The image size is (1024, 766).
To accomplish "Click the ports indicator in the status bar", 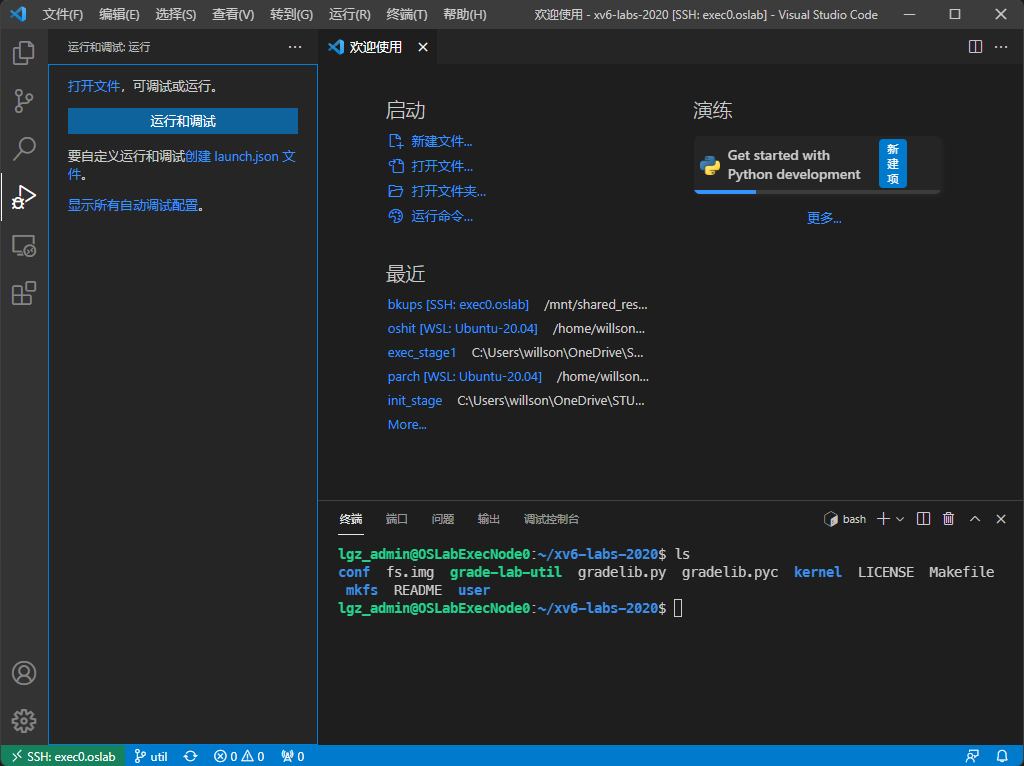I will pyautogui.click(x=291, y=756).
